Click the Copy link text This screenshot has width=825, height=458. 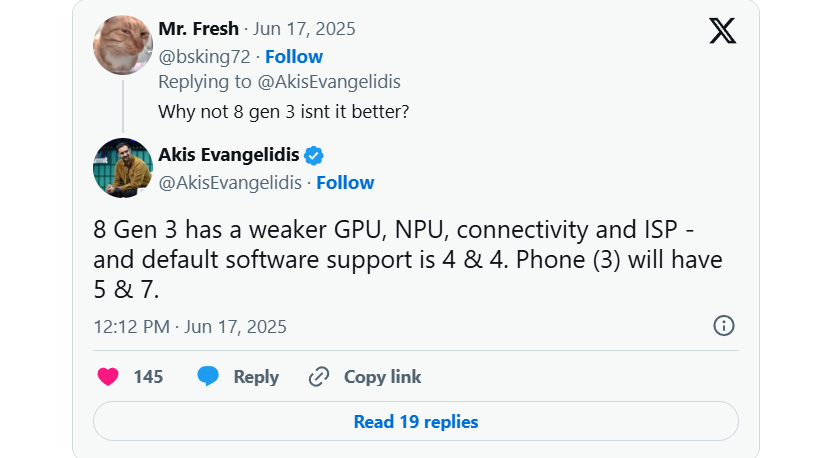click(x=383, y=377)
